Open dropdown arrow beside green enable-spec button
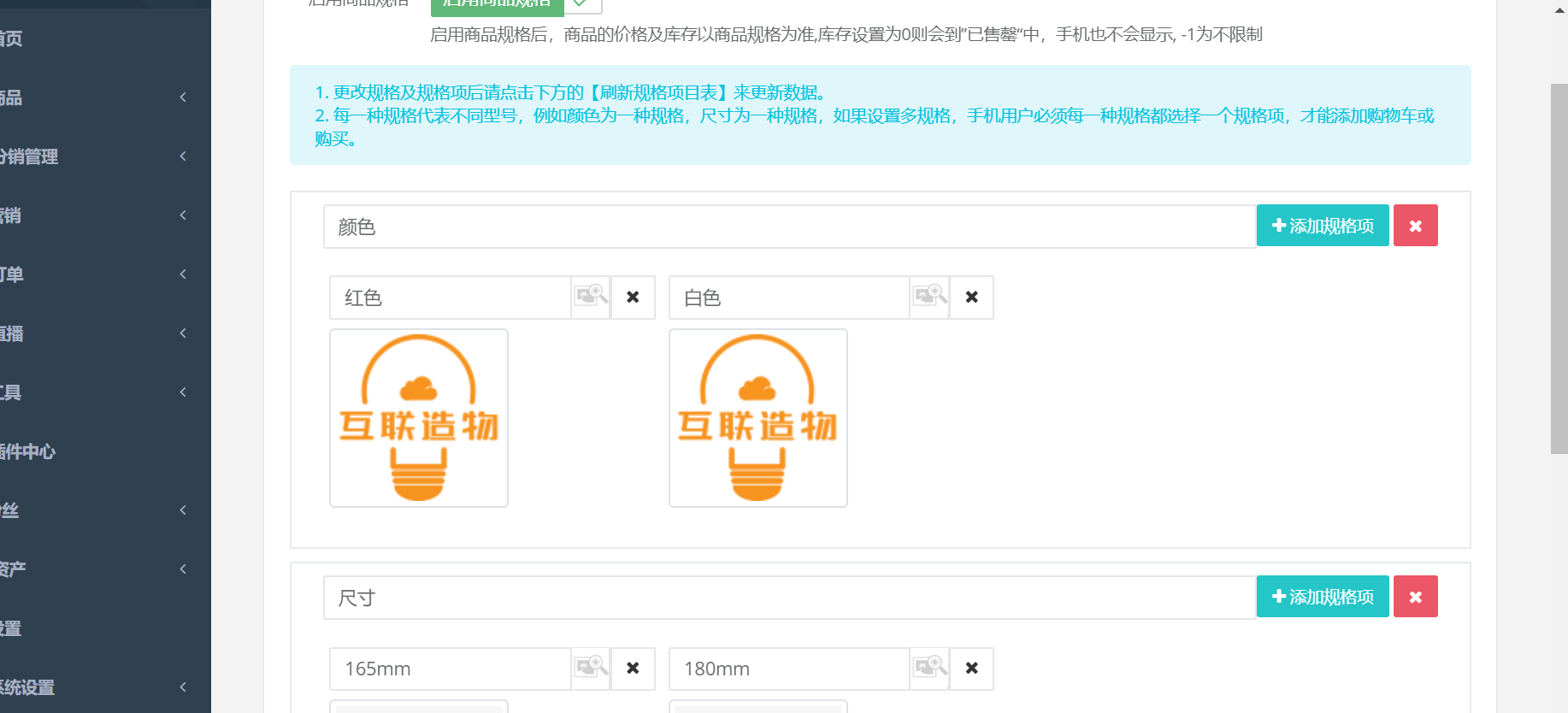Image resolution: width=1568 pixels, height=713 pixels. (583, 5)
